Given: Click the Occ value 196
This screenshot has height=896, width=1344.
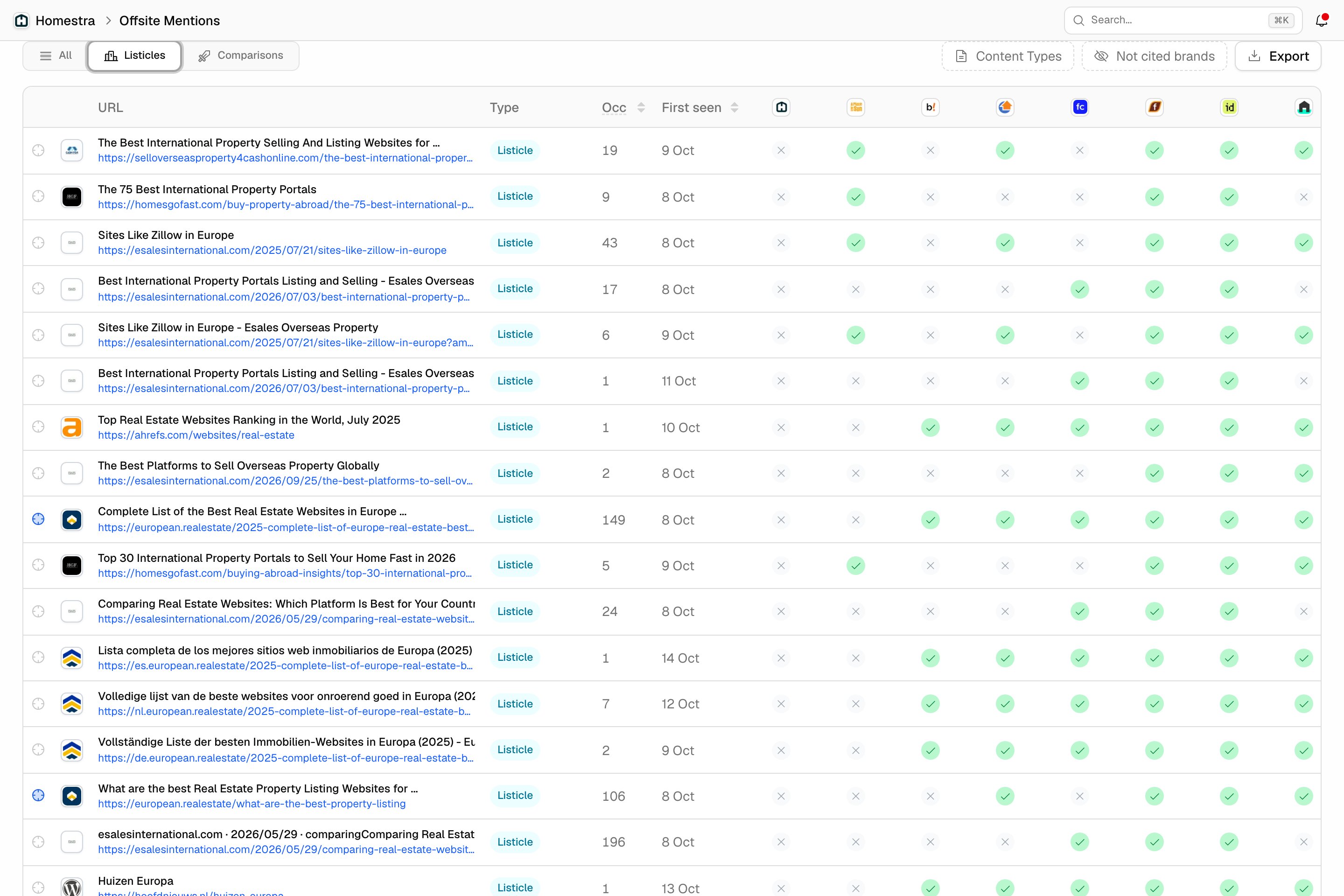Looking at the screenshot, I should coord(613,842).
